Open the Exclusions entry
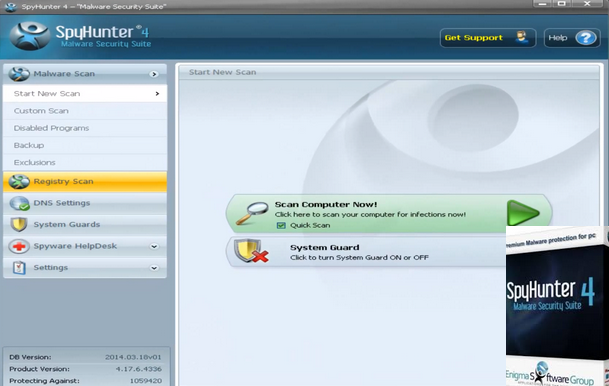Screen dimensions: 609x386 pyautogui.click(x=85, y=162)
